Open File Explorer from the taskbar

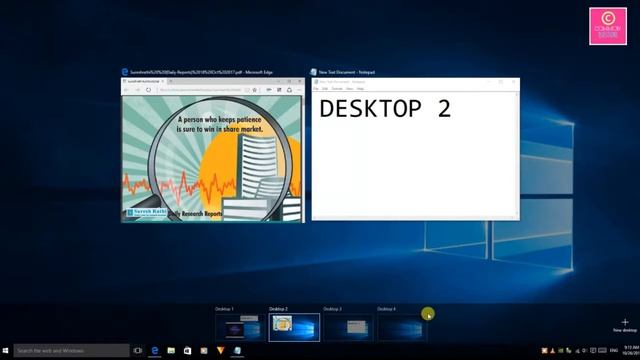click(171, 351)
